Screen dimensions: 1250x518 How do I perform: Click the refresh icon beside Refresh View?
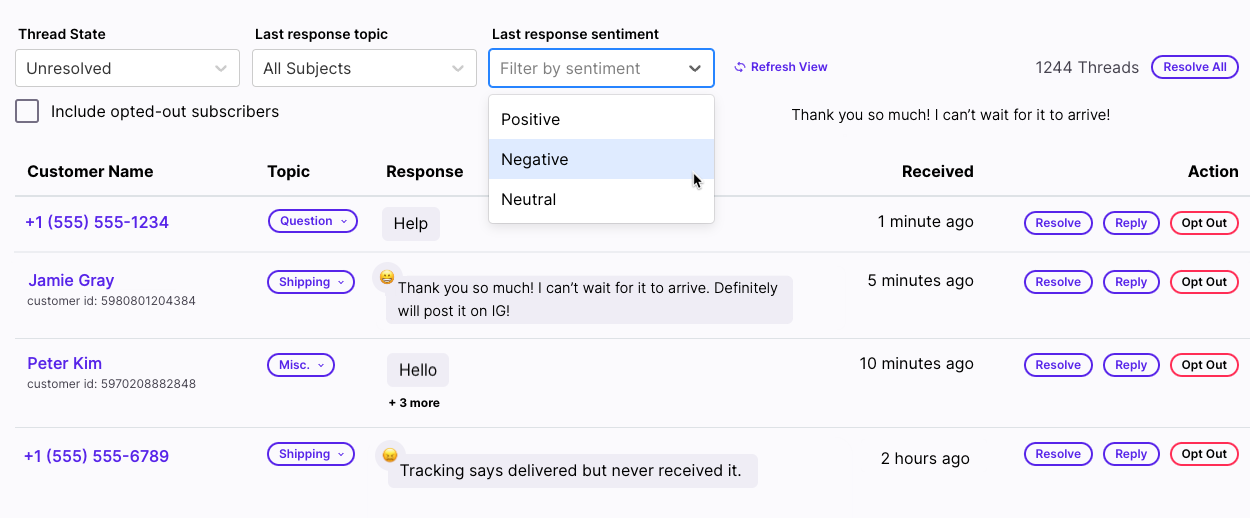pos(740,67)
